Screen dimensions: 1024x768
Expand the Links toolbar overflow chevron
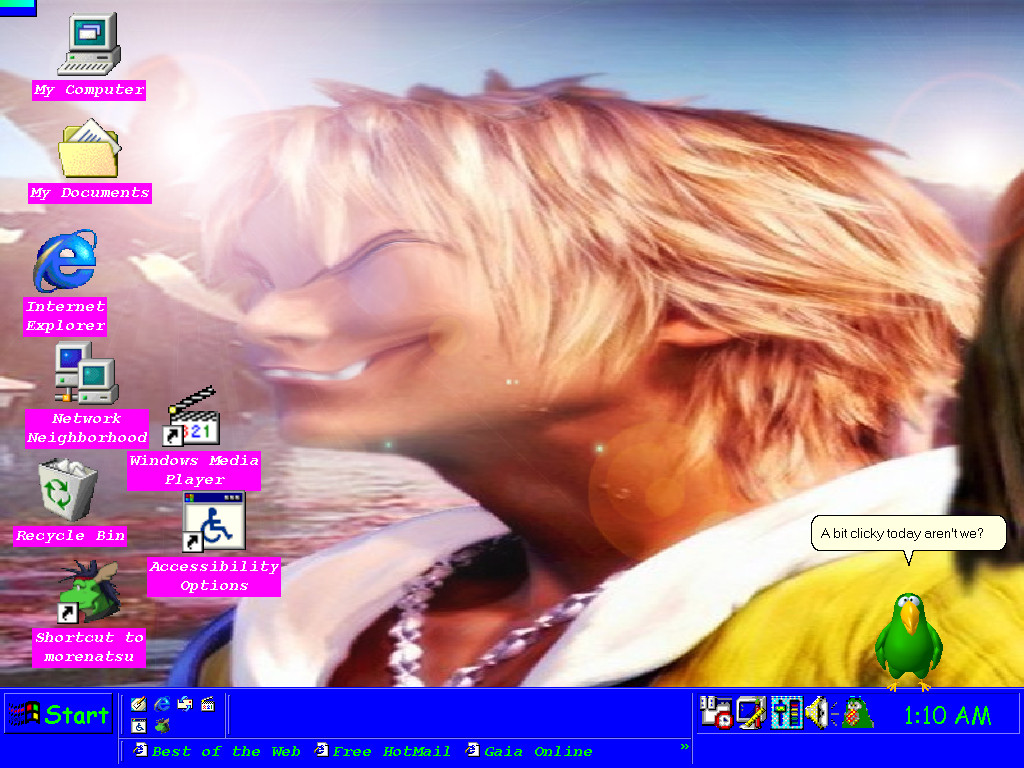point(684,746)
